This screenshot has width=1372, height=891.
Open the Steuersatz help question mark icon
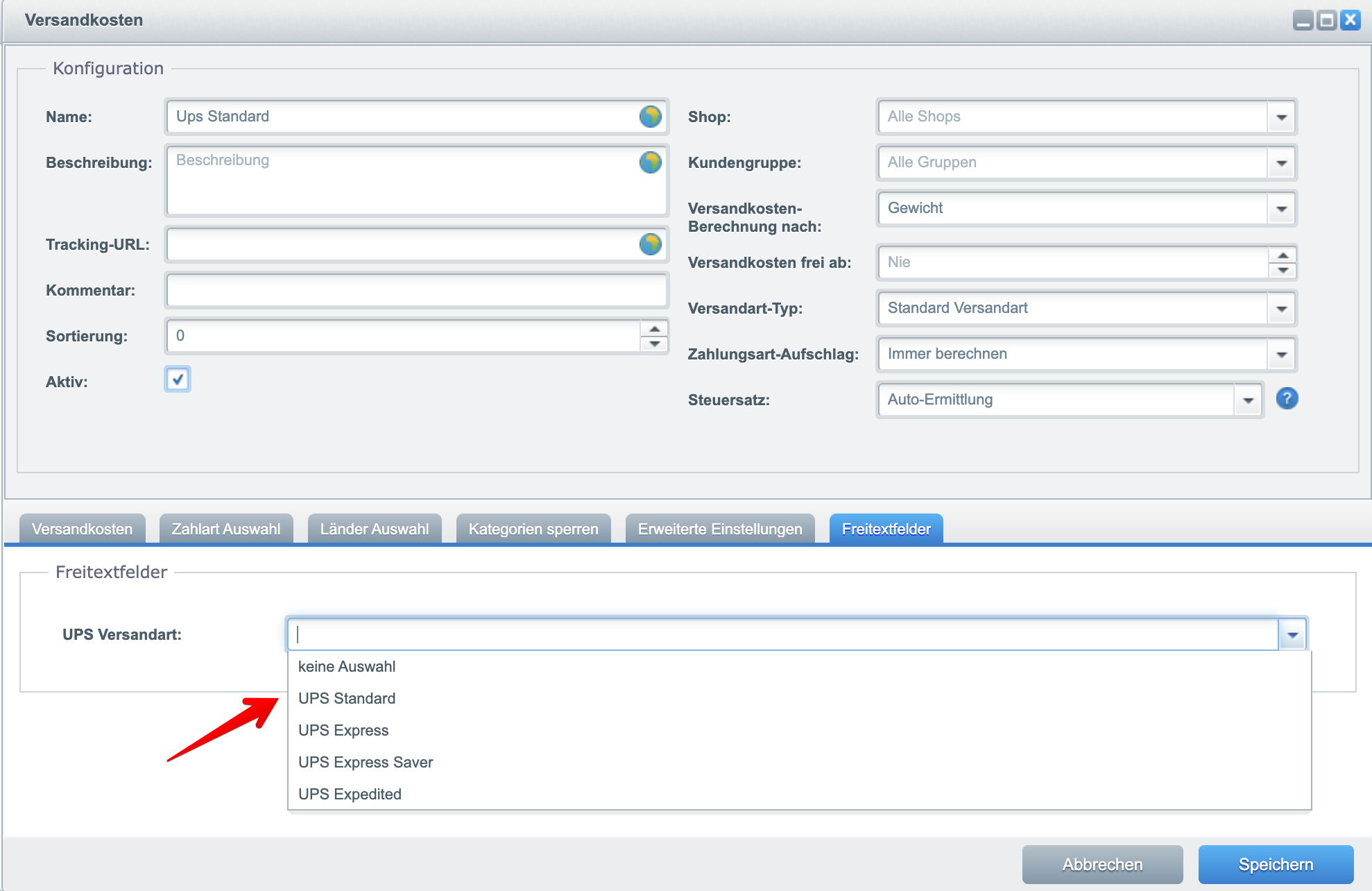1287,399
